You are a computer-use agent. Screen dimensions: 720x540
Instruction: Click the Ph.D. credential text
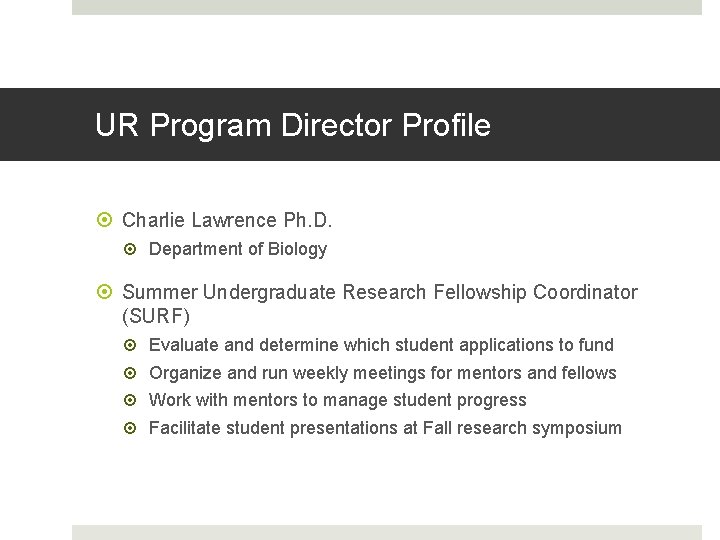308,220
